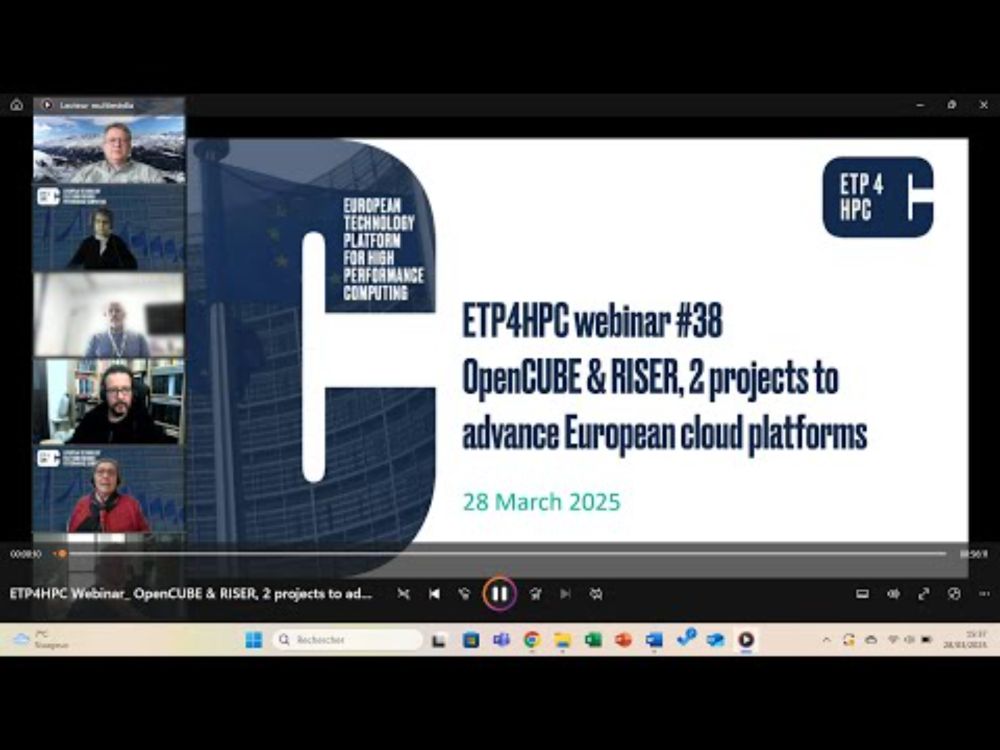Open the taskbar clock and date
This screenshot has height=750, width=1000.
966,640
